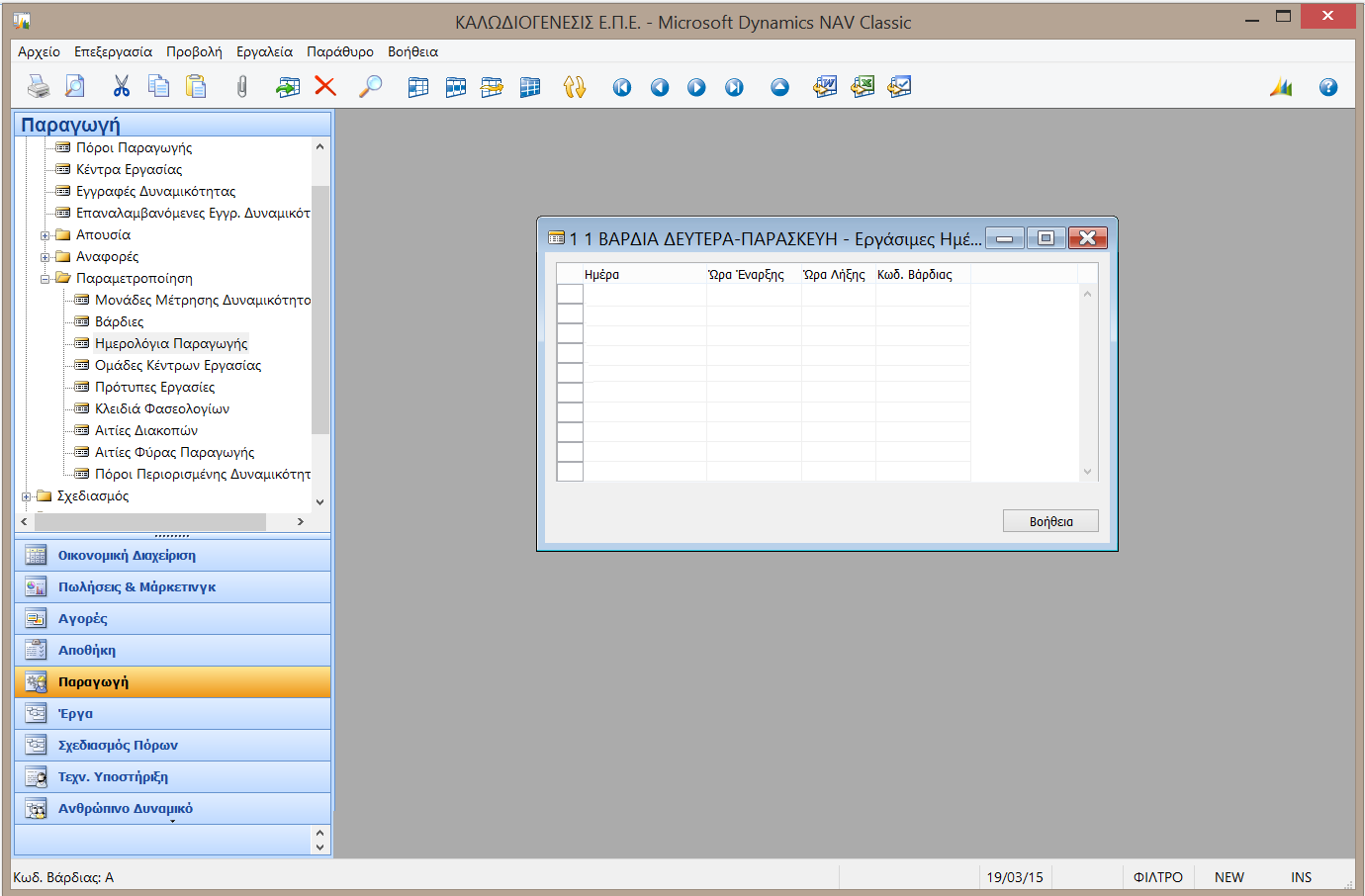Open Τεχν. Υποστήριξη module
1365x896 pixels.
[x=173, y=777]
